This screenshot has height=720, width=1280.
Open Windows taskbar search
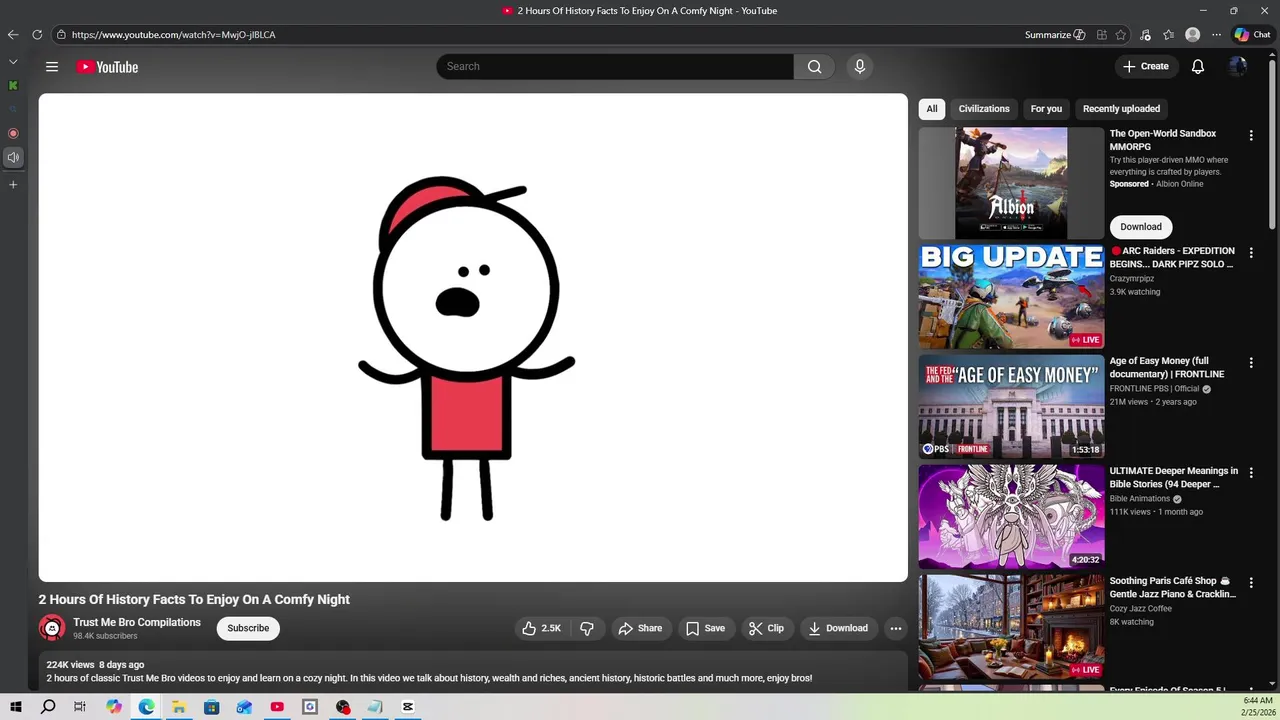coord(48,707)
